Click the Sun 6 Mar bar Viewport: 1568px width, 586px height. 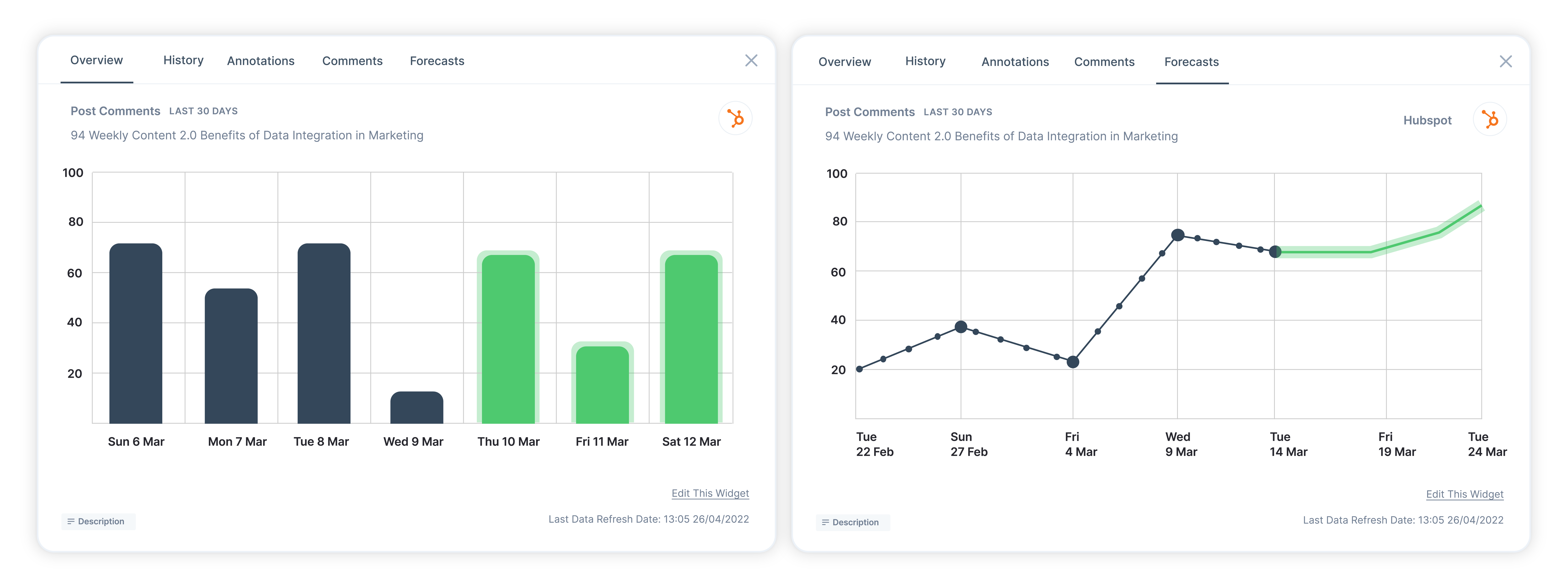[136, 334]
